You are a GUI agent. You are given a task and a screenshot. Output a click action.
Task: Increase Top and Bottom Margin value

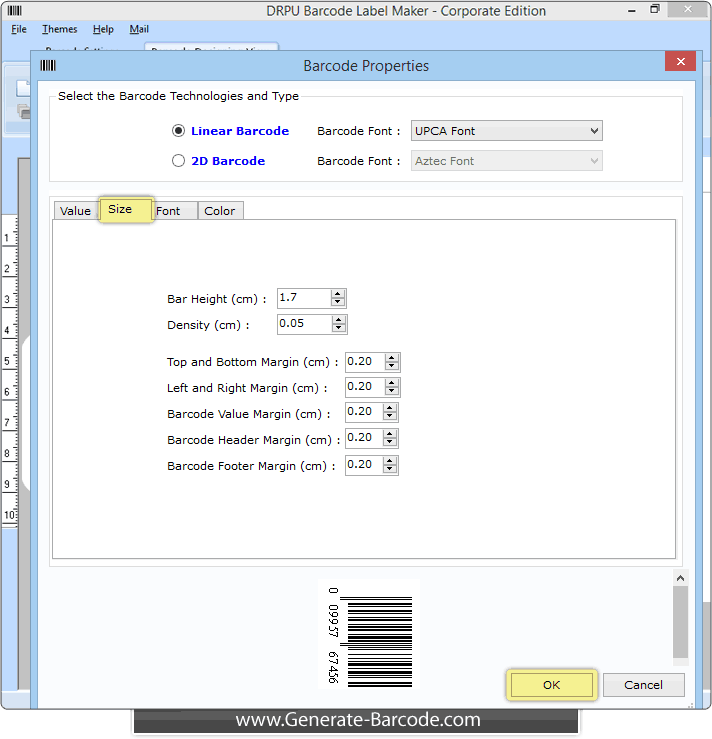click(392, 358)
